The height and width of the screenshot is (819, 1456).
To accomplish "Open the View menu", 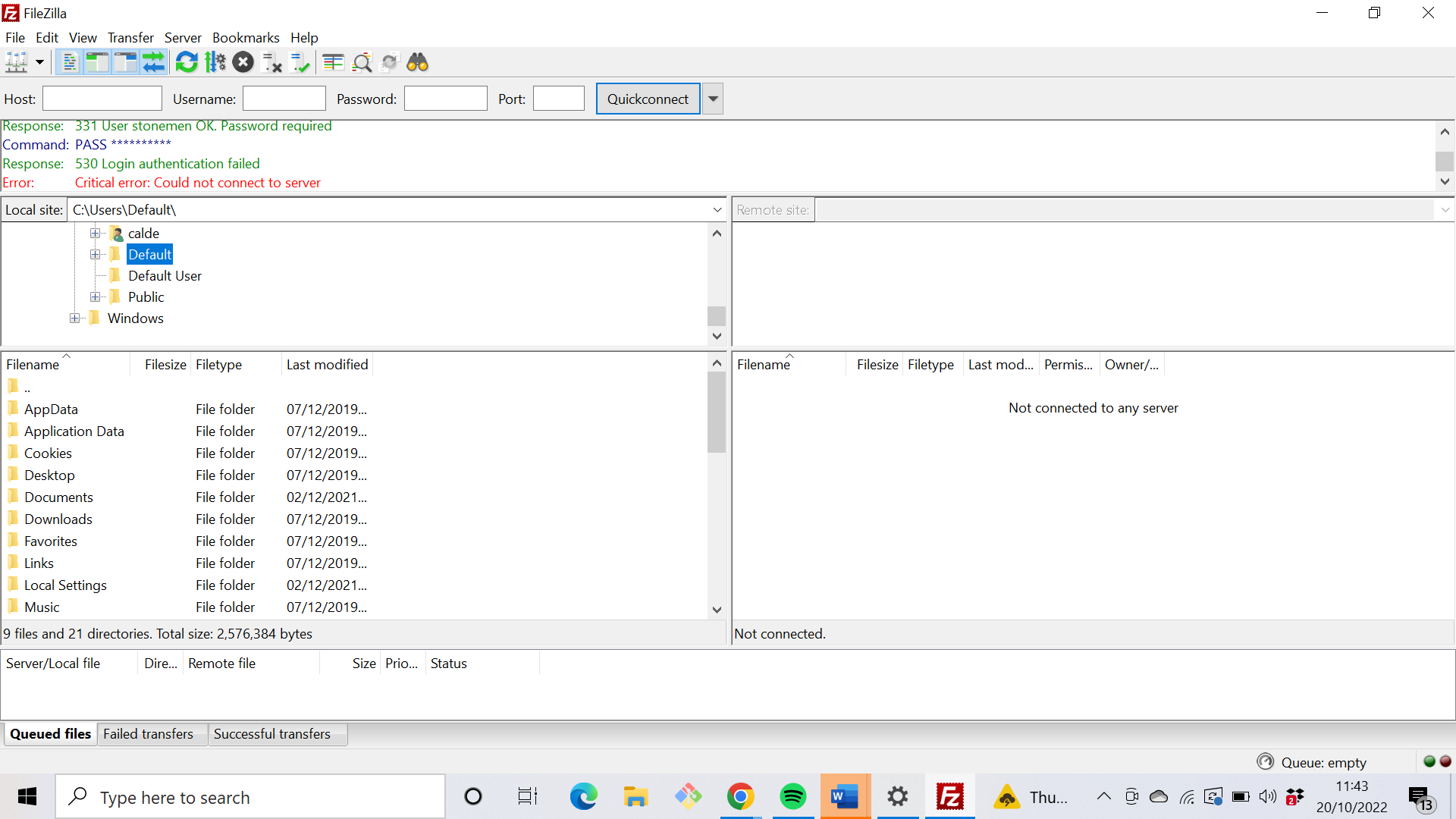I will click(83, 37).
